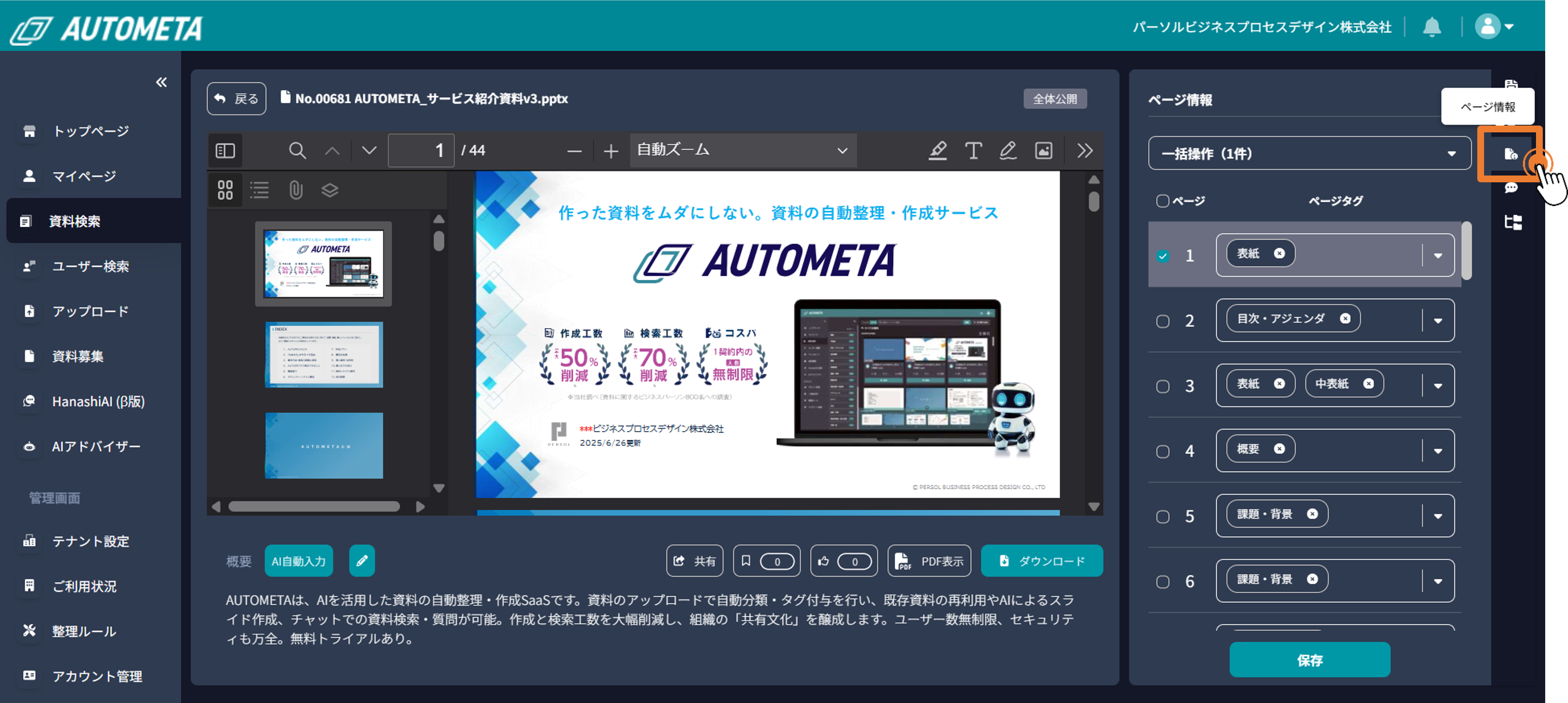Select the INDEX page thumbnail
Image resolution: width=1568 pixels, height=703 pixels.
pos(324,354)
